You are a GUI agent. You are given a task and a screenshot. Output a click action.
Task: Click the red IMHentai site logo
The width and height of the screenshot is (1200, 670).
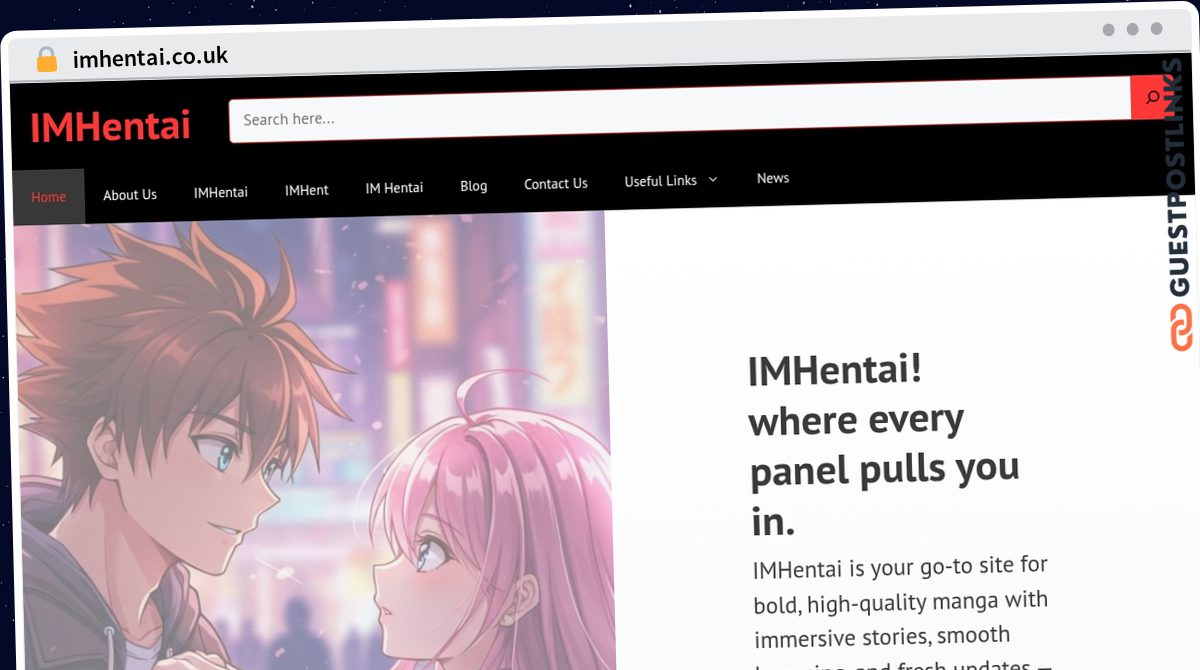pos(110,127)
